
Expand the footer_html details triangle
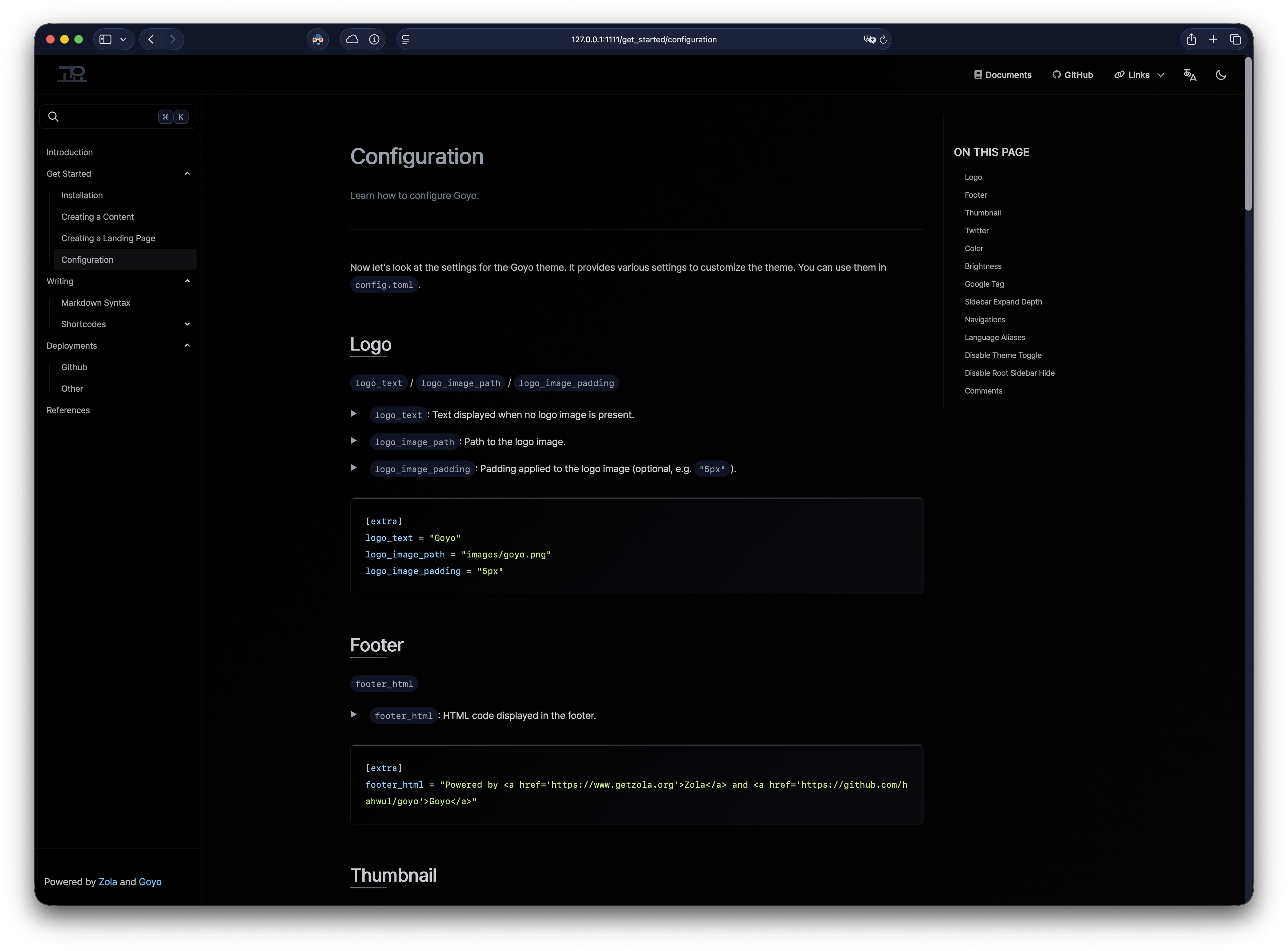pos(353,714)
